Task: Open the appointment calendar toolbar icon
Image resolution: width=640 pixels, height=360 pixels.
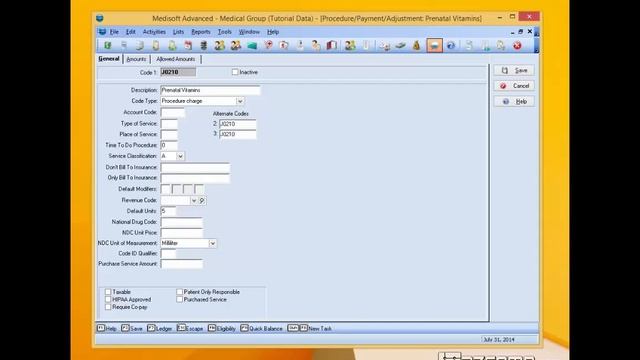Action: click(188, 45)
